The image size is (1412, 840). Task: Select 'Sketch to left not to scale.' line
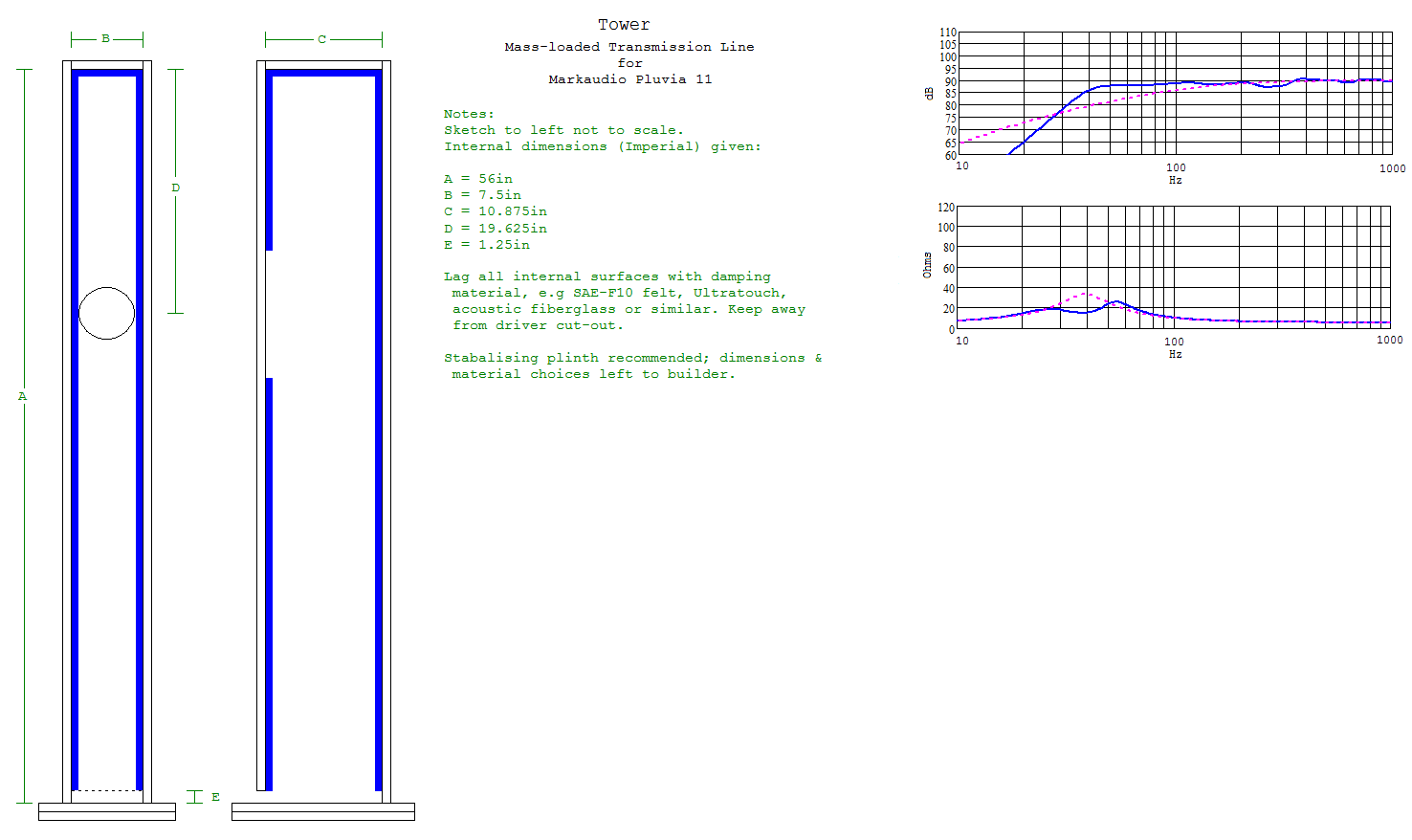point(564,130)
